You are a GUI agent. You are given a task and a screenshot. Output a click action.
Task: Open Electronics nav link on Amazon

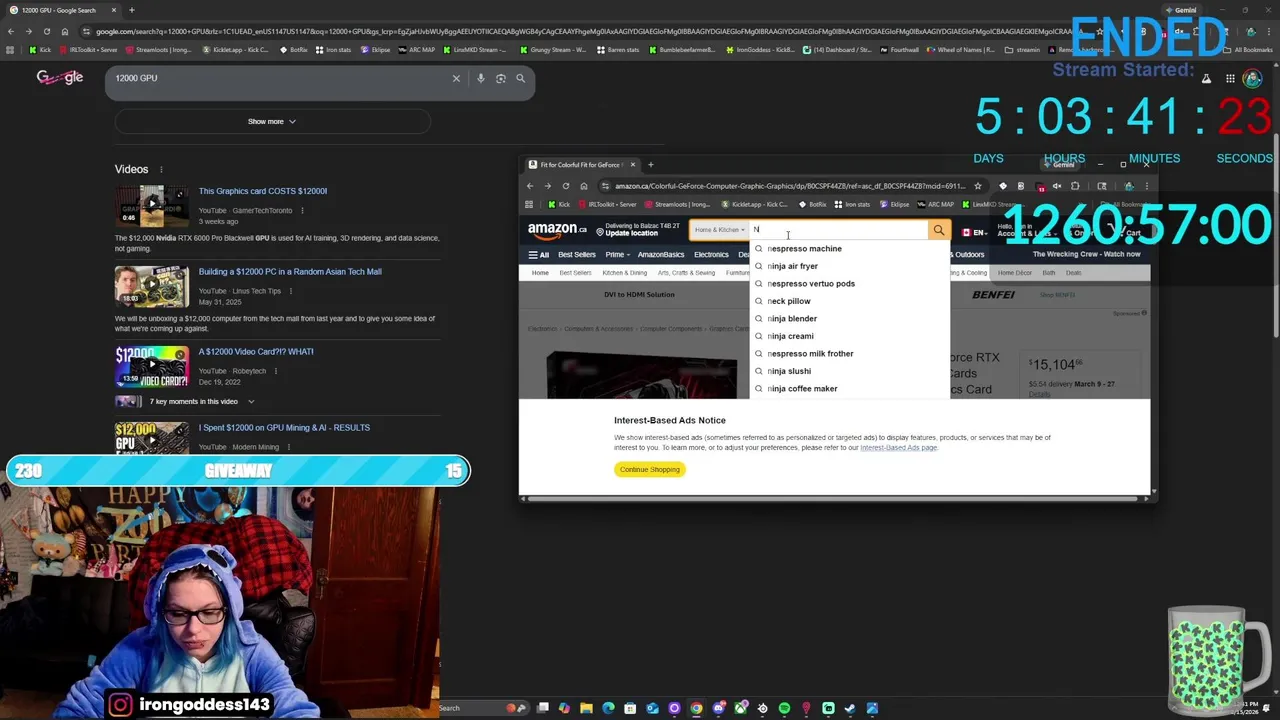point(711,255)
